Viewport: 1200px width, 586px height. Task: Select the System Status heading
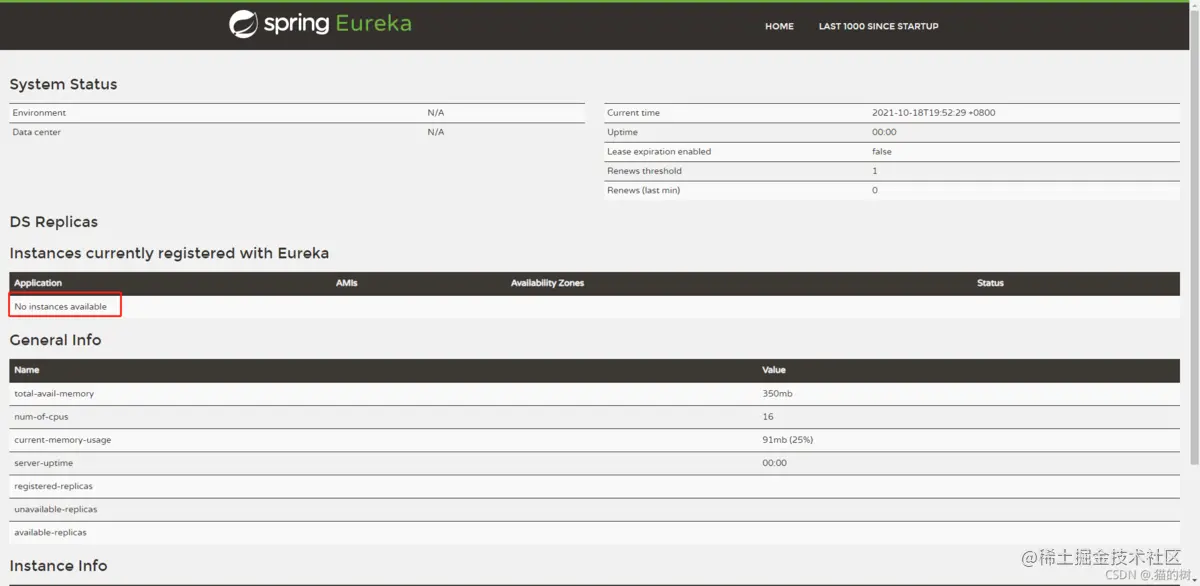(63, 84)
